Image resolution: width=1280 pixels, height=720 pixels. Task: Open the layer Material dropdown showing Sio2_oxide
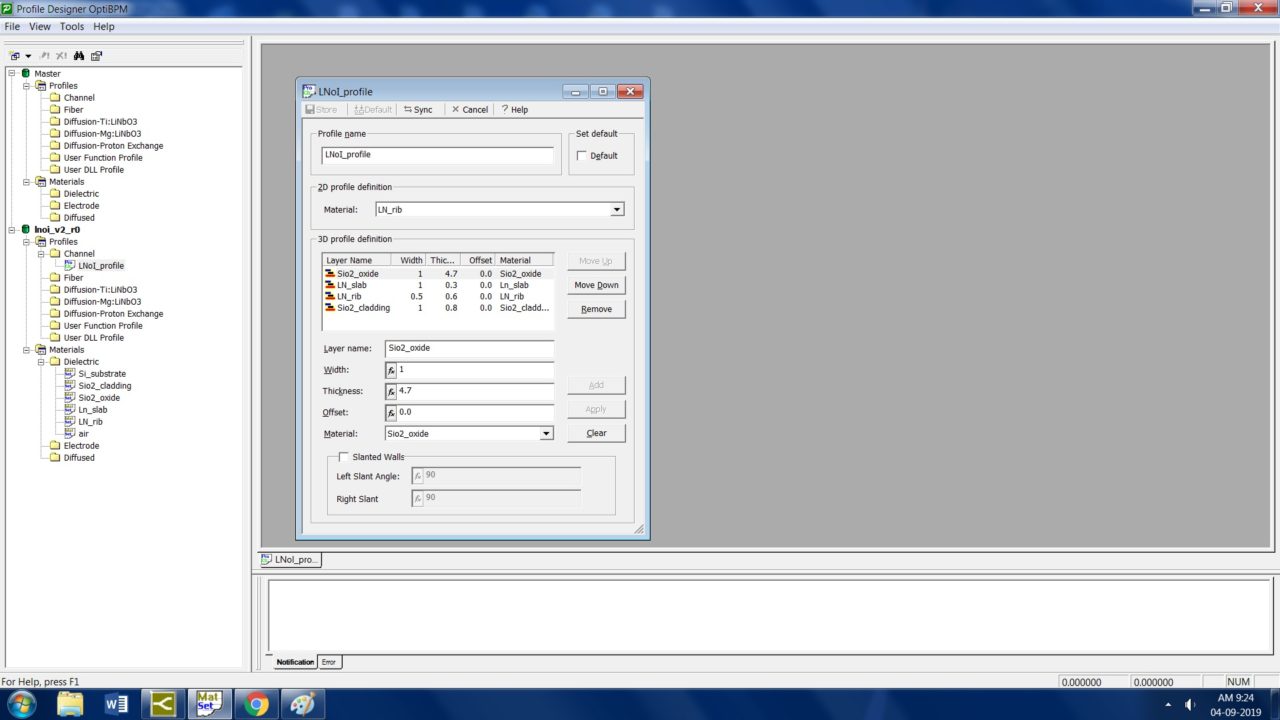click(546, 434)
